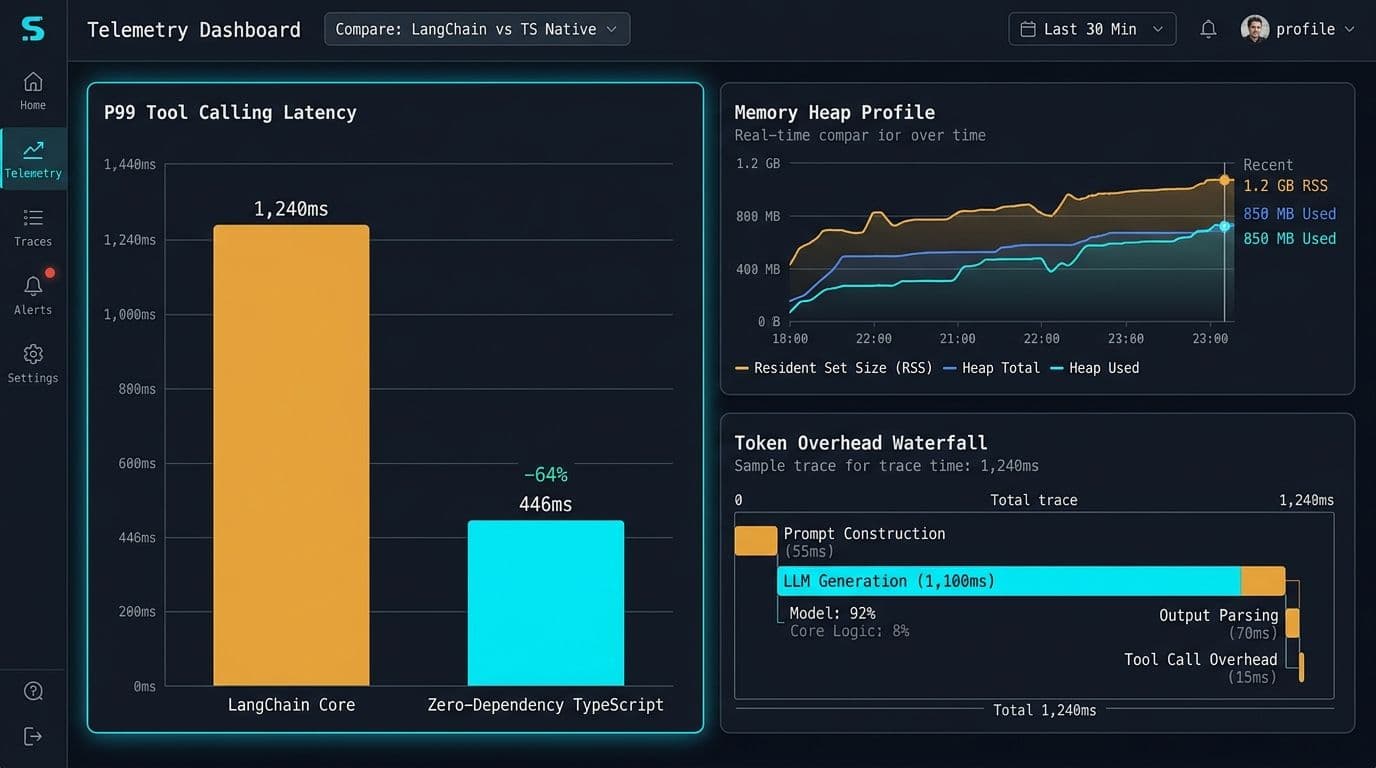Screen dimensions: 1376x768
Task: Expand the profile menu chevron
Action: (1349, 29)
